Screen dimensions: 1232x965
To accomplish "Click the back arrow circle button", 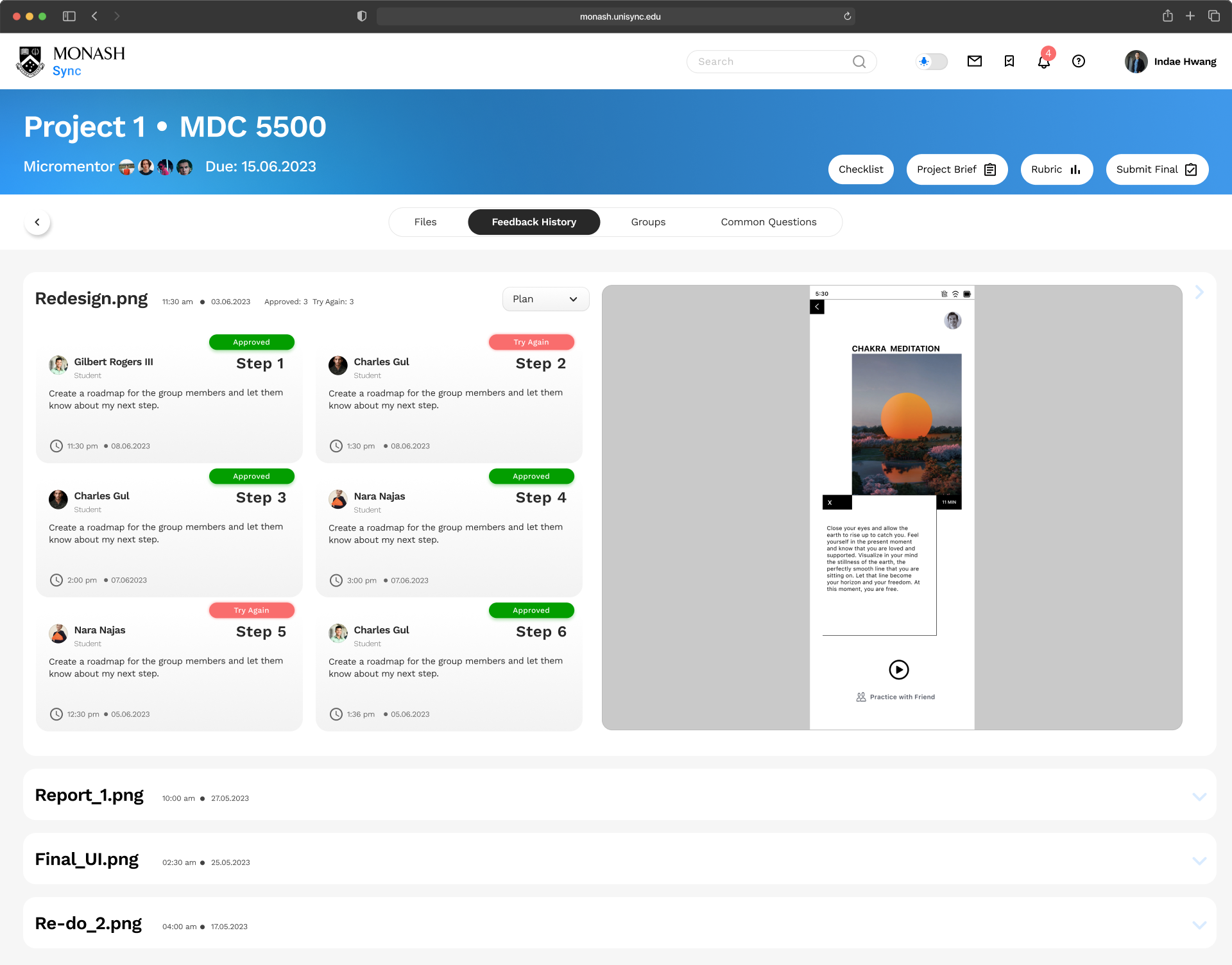I will pos(37,222).
